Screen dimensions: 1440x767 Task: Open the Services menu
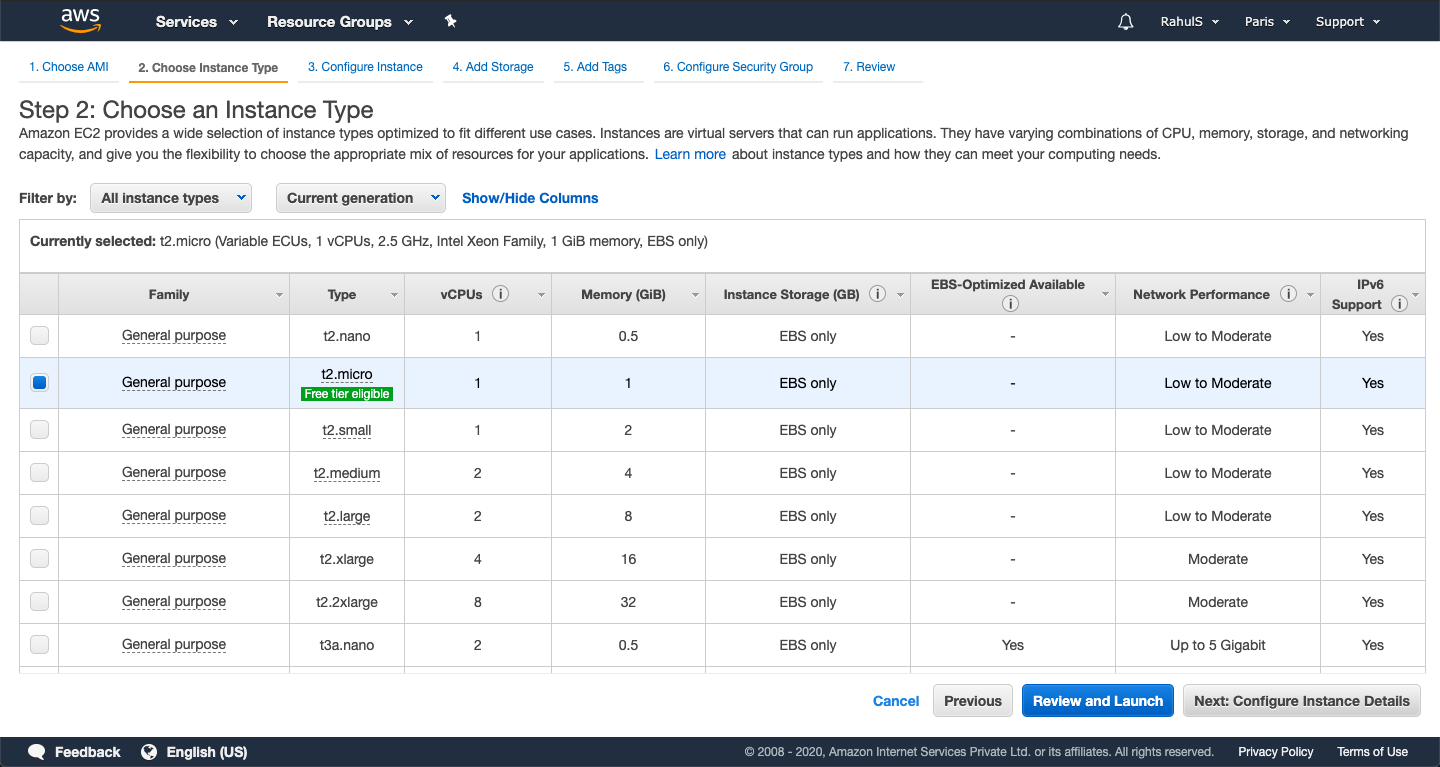click(x=196, y=22)
